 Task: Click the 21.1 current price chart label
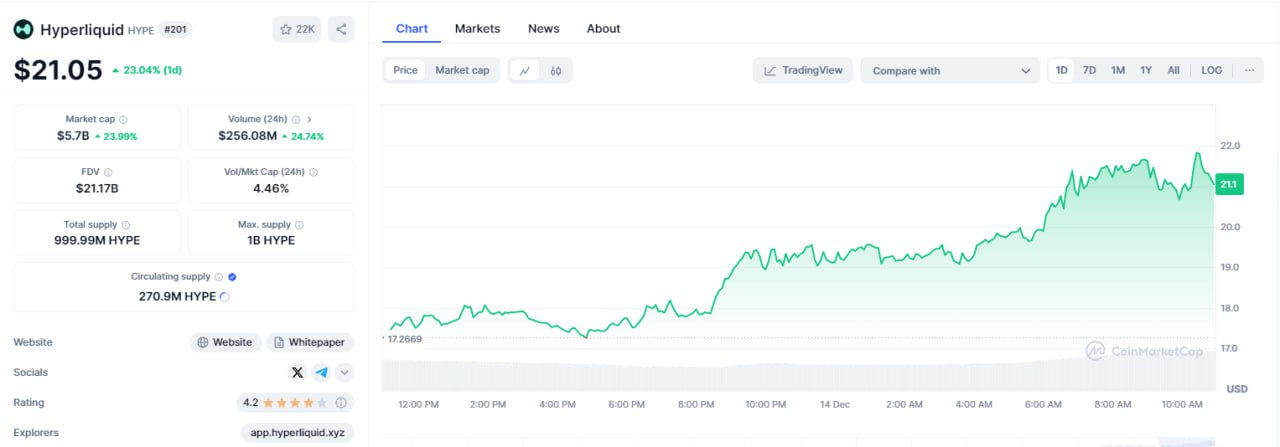click(x=1229, y=185)
